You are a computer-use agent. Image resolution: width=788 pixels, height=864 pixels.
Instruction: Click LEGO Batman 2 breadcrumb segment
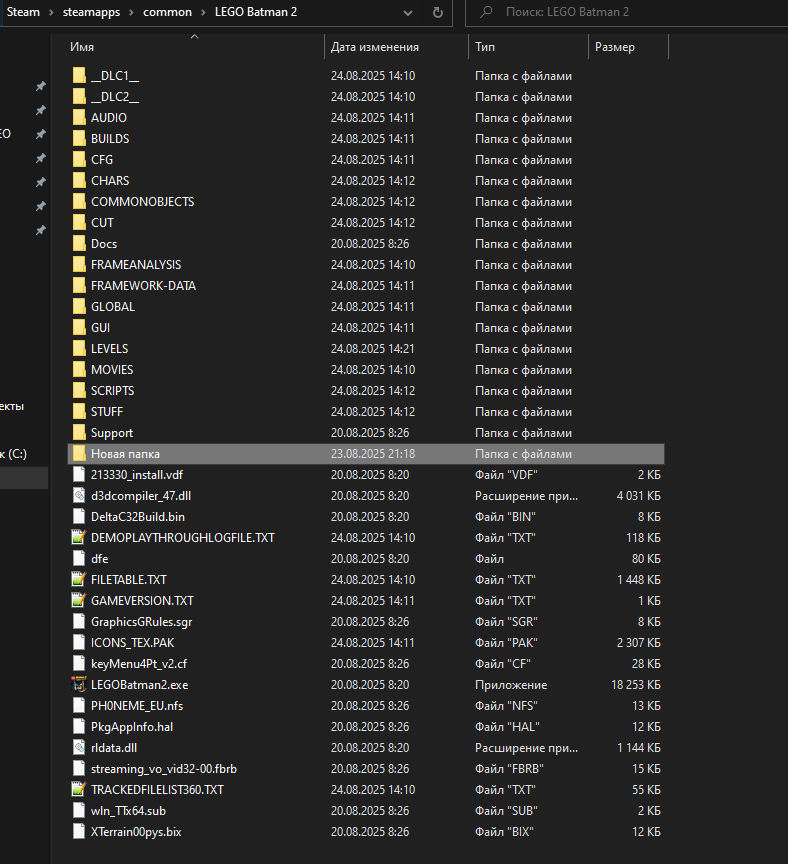tap(256, 12)
